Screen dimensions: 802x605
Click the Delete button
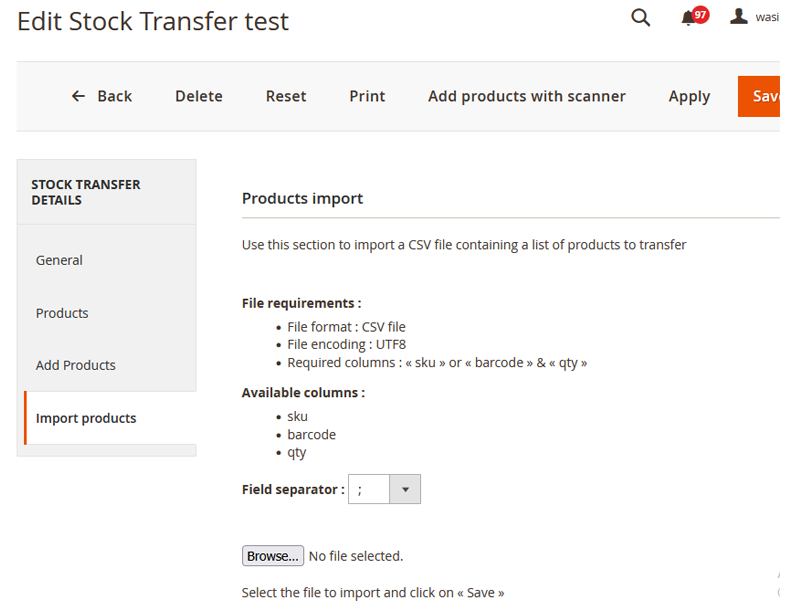pos(199,96)
